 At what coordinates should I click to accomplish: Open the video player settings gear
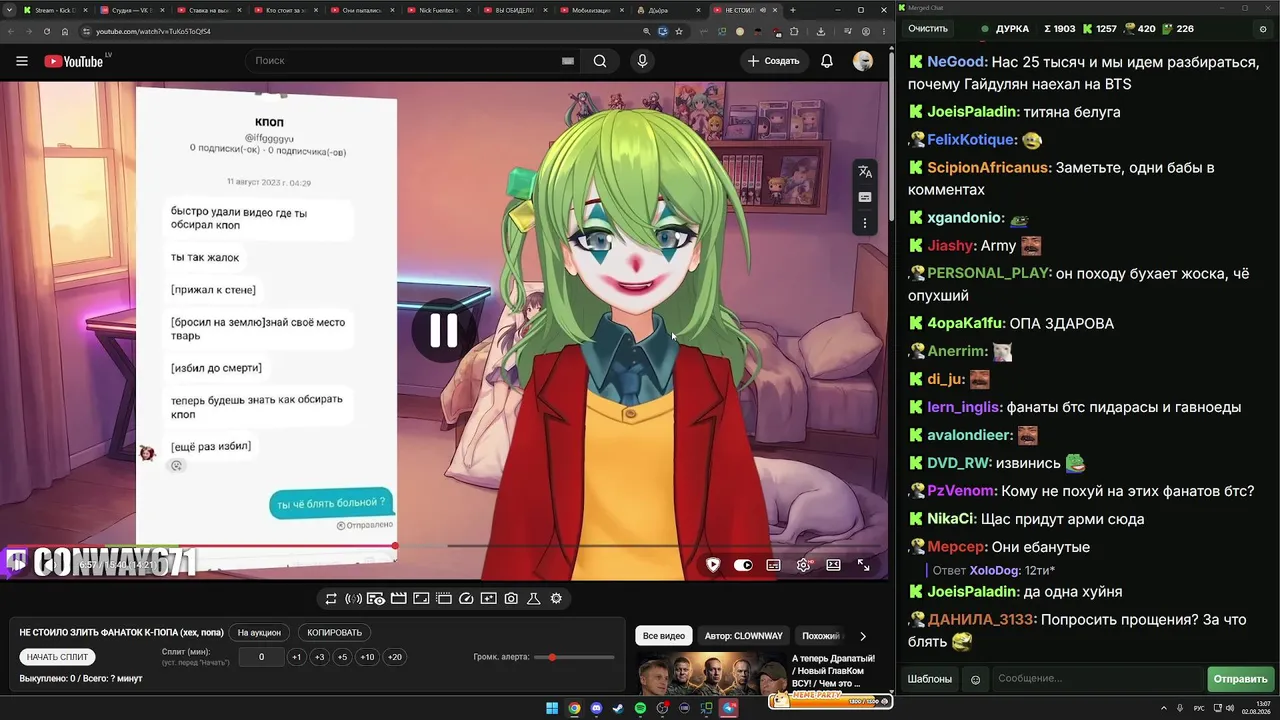[802, 565]
